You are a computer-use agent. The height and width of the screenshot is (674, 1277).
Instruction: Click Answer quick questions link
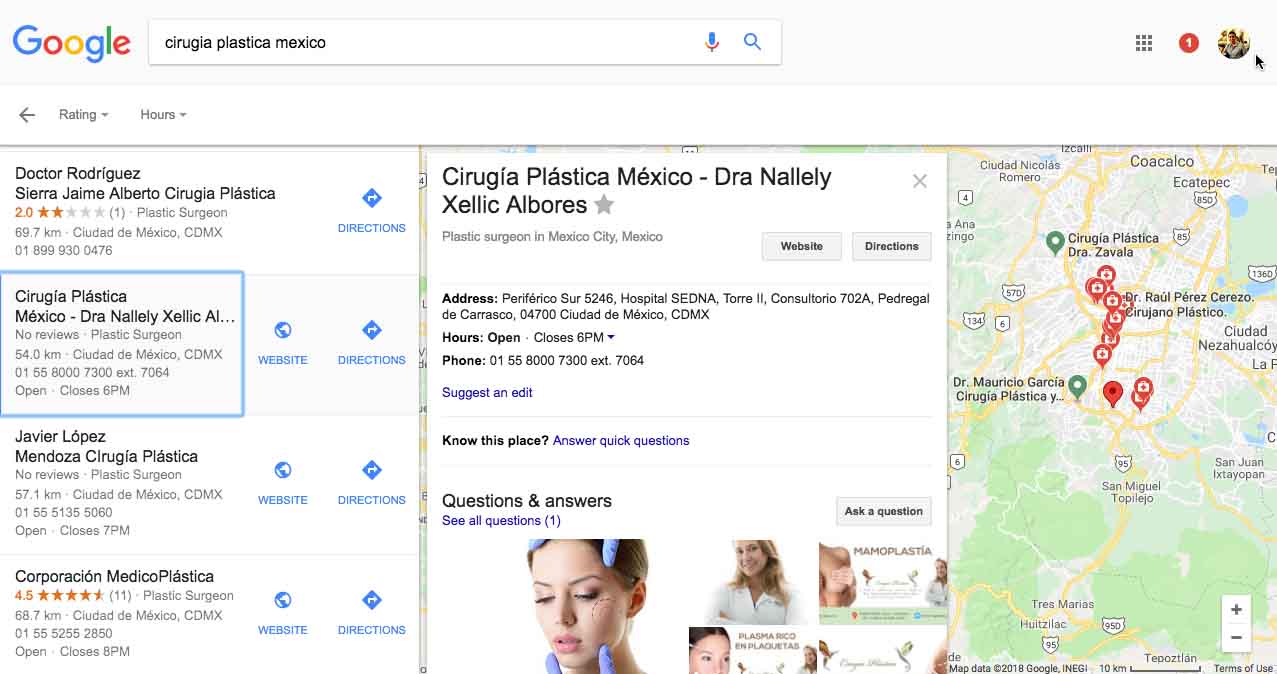pos(621,441)
